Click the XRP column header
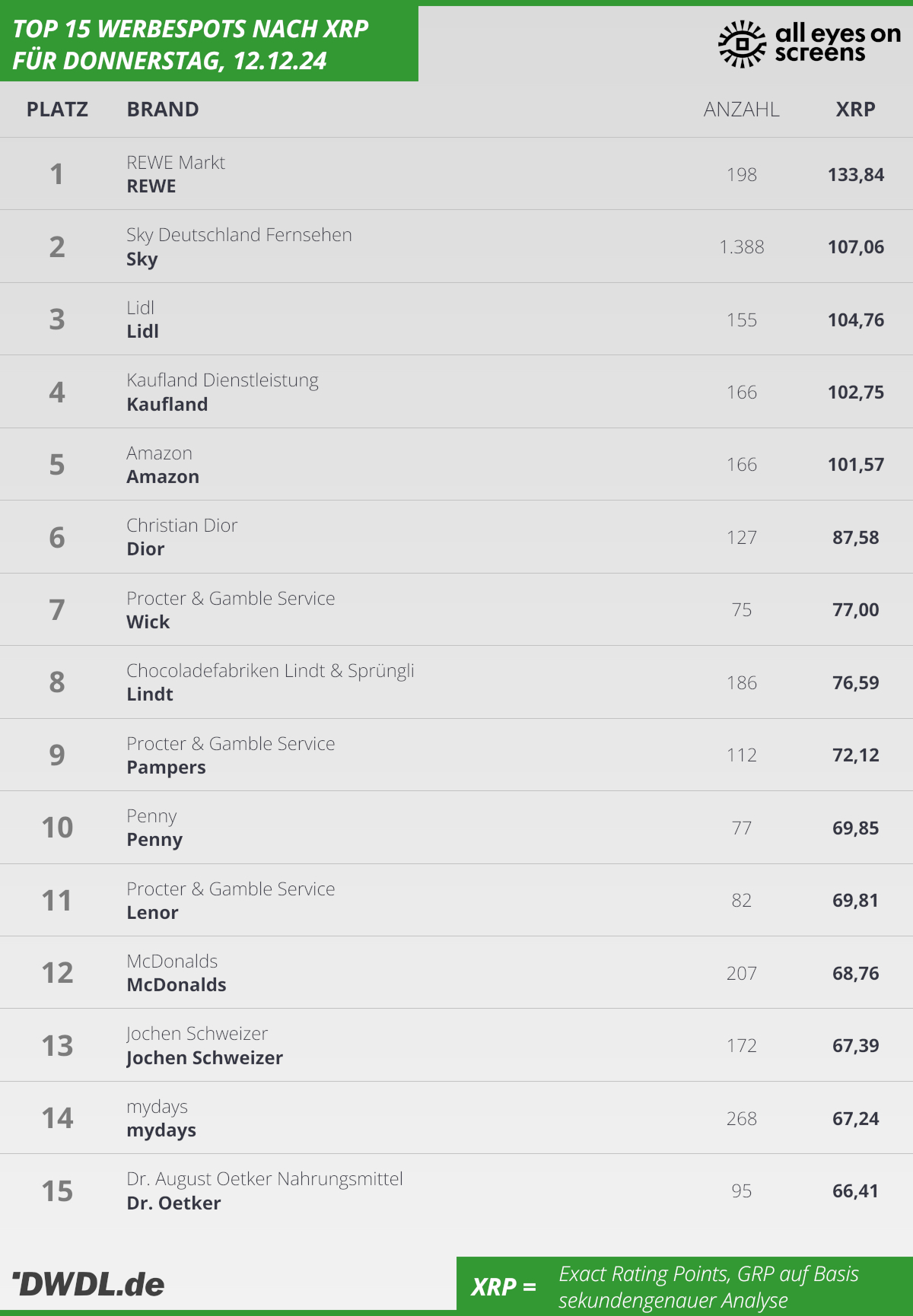The image size is (913, 1316). coord(856,110)
